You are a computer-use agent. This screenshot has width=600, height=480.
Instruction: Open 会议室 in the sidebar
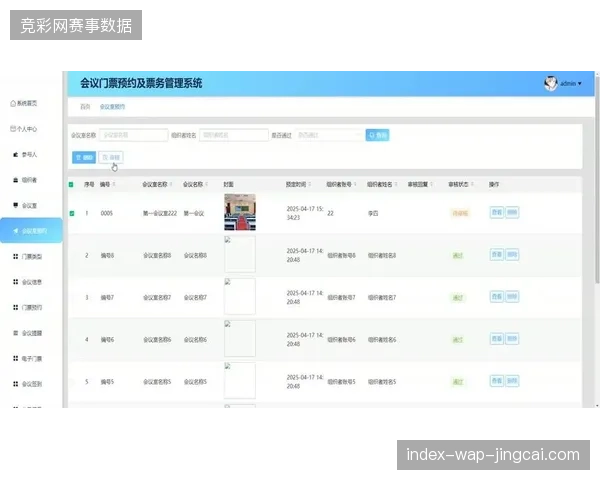coord(25,206)
